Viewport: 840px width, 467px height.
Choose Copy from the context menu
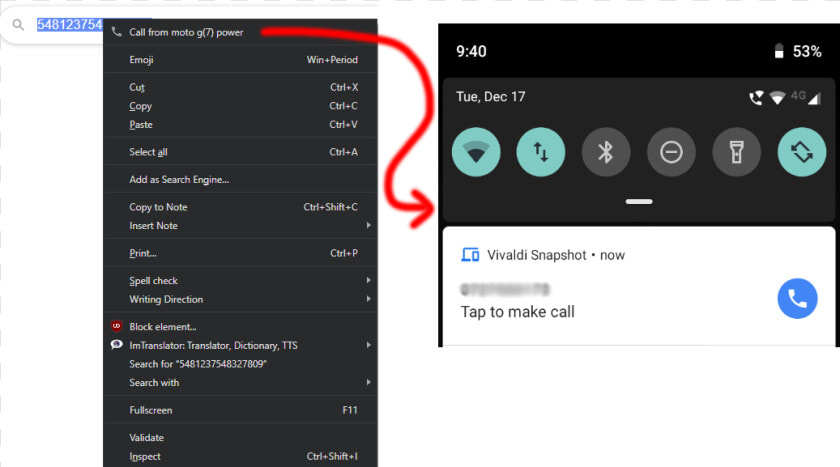coord(240,106)
